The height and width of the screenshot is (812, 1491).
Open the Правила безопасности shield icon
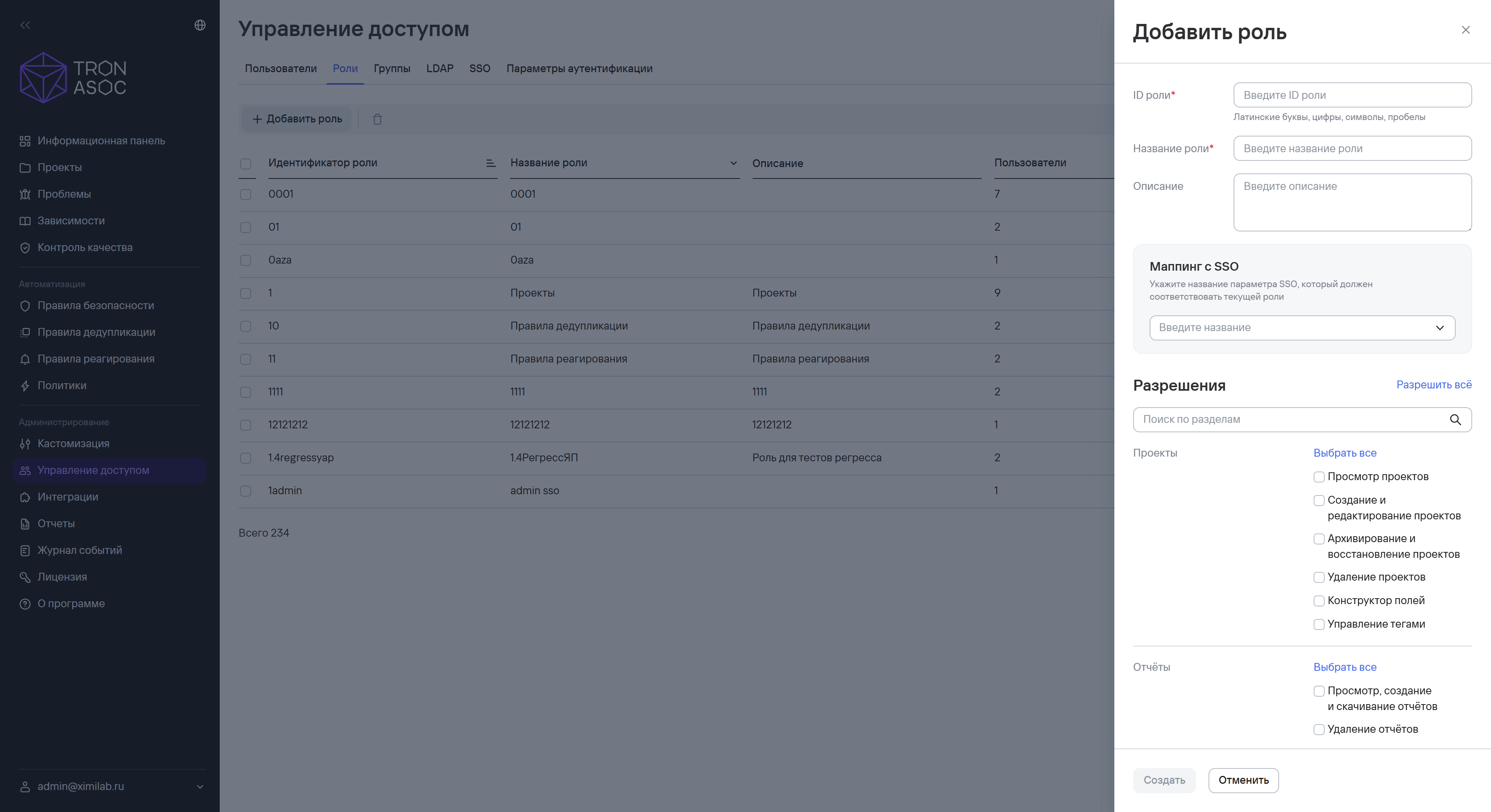[25, 306]
